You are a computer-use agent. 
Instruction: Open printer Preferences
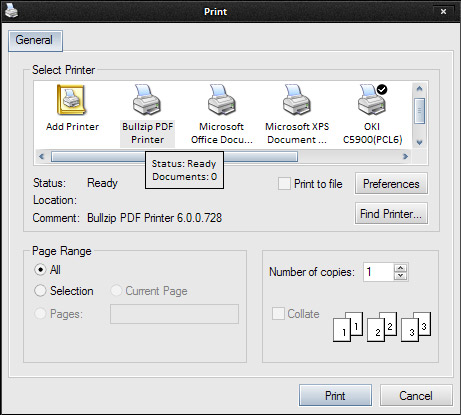tap(391, 184)
